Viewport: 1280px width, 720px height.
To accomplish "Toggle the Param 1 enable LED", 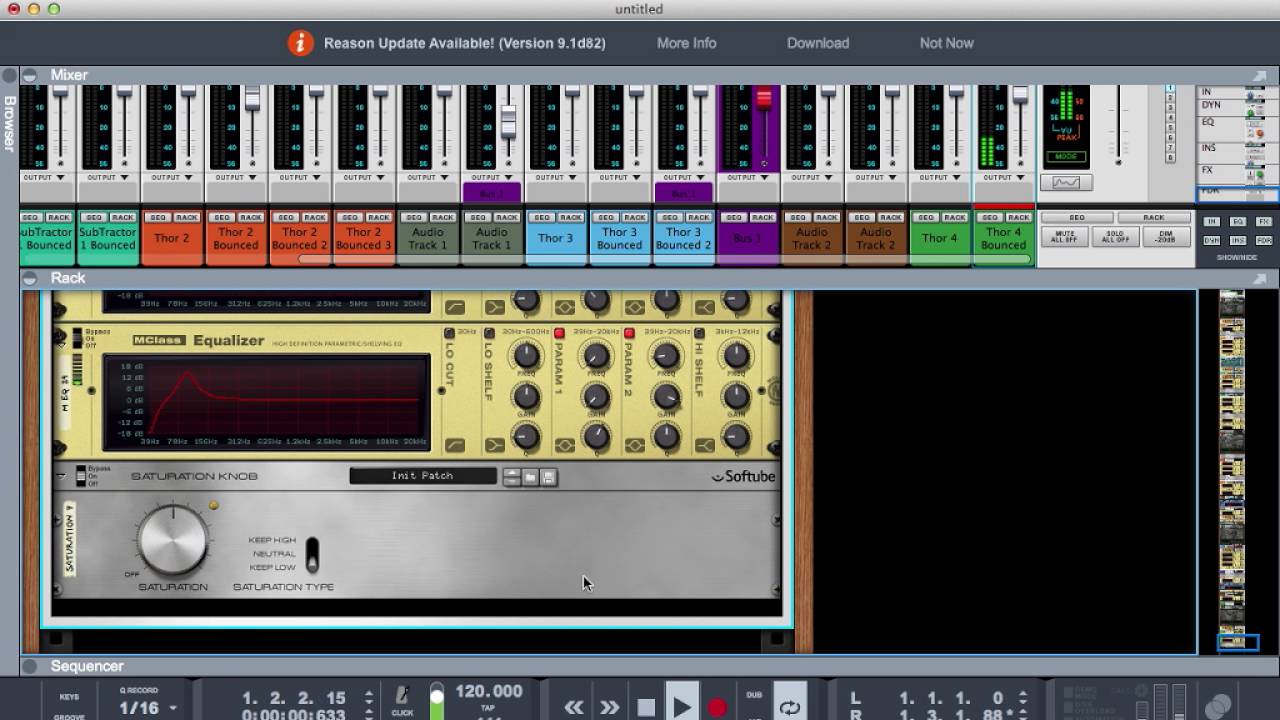I will pos(559,333).
